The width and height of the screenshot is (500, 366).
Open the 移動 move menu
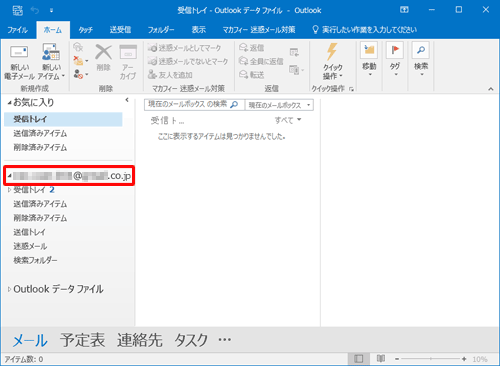click(x=369, y=59)
